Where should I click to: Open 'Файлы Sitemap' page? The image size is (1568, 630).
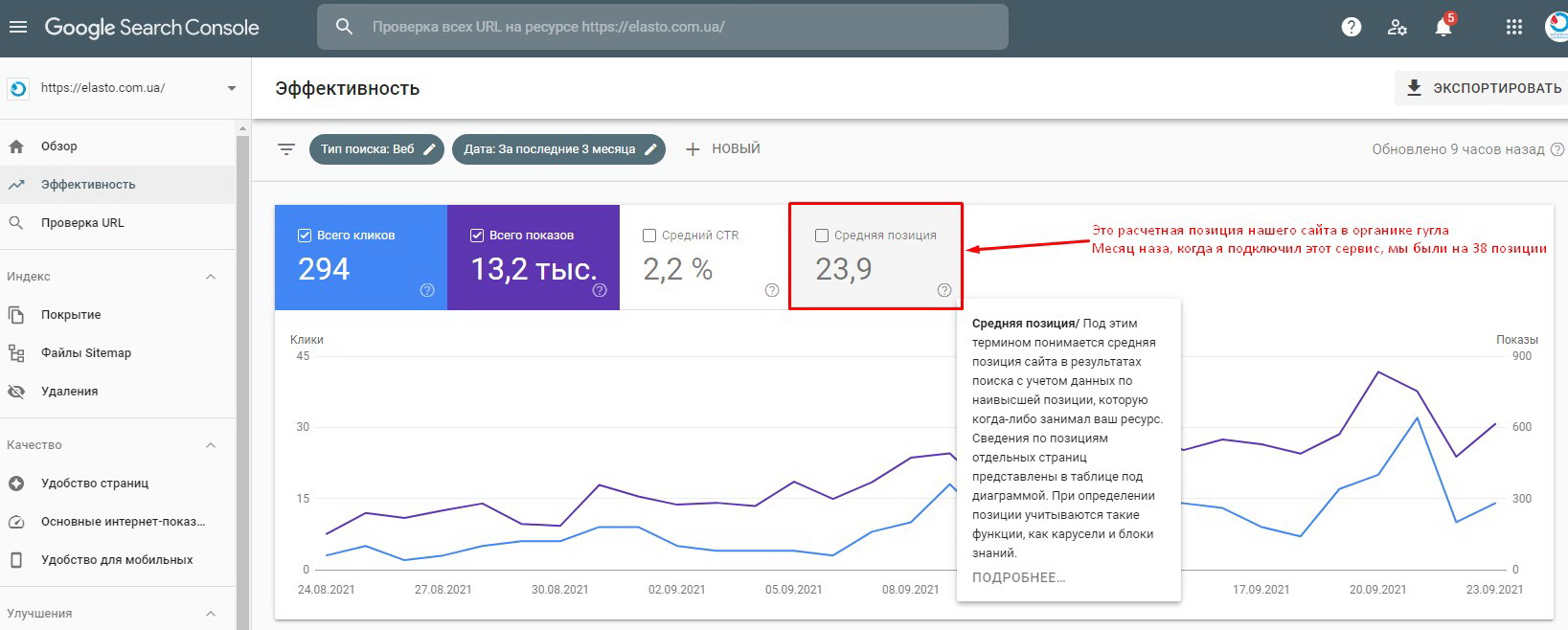point(117,353)
